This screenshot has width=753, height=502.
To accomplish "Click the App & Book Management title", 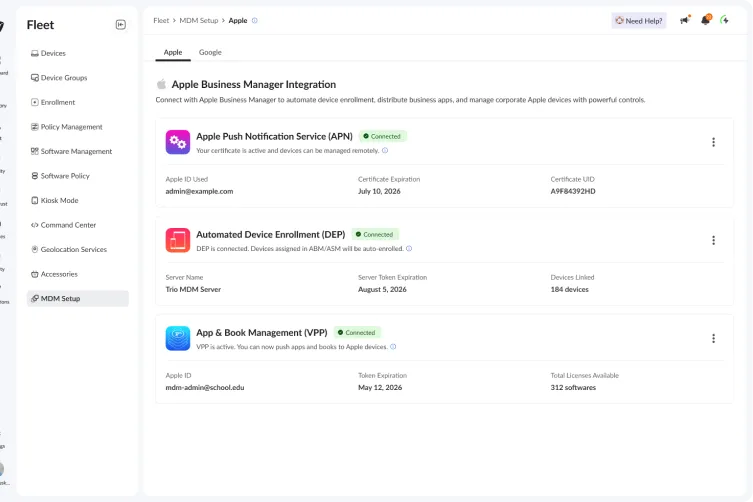I will coord(262,332).
